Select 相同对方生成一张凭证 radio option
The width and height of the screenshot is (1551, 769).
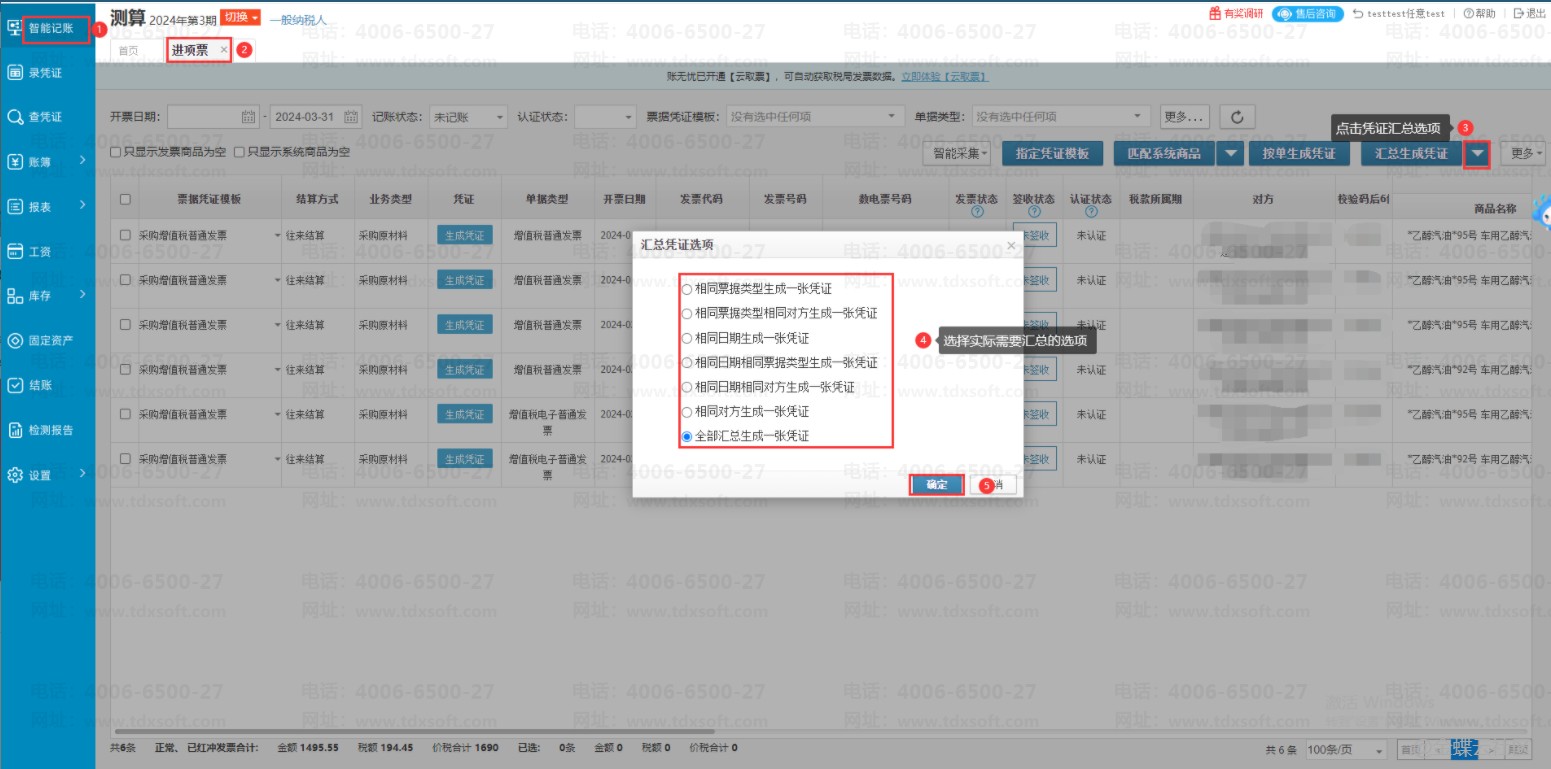coord(686,412)
